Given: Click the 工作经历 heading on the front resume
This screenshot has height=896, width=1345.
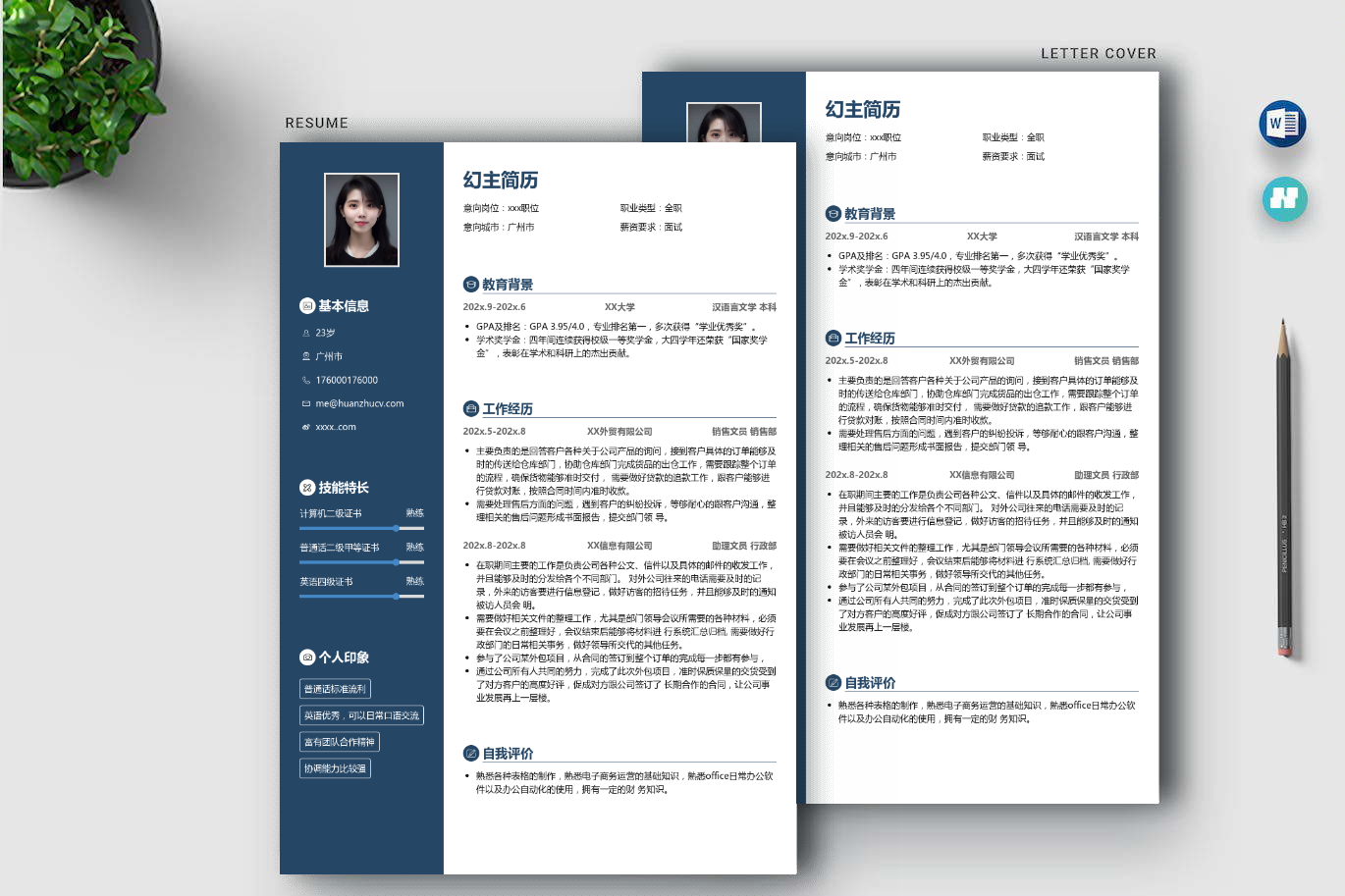Looking at the screenshot, I should click(x=508, y=409).
